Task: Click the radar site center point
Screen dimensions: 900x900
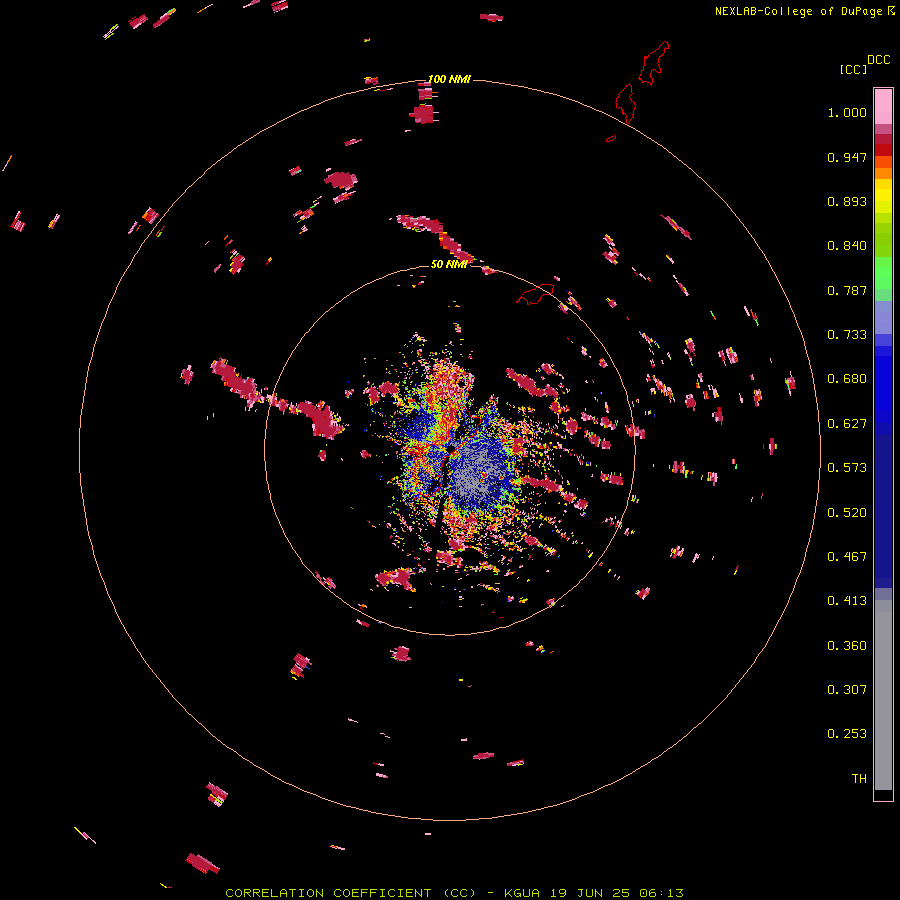Action: (x=451, y=449)
